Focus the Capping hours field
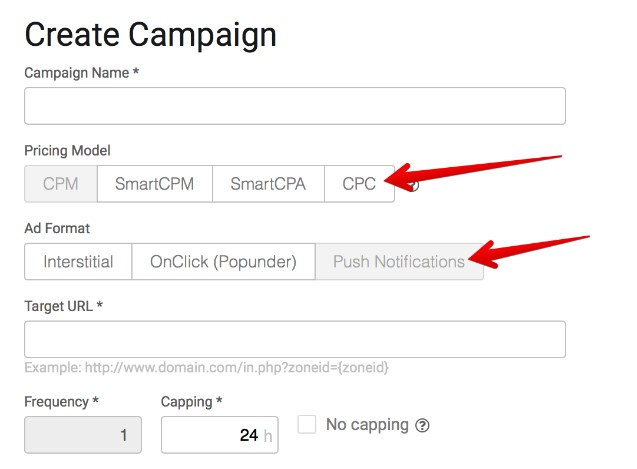The height and width of the screenshot is (469, 637). pyautogui.click(x=220, y=435)
